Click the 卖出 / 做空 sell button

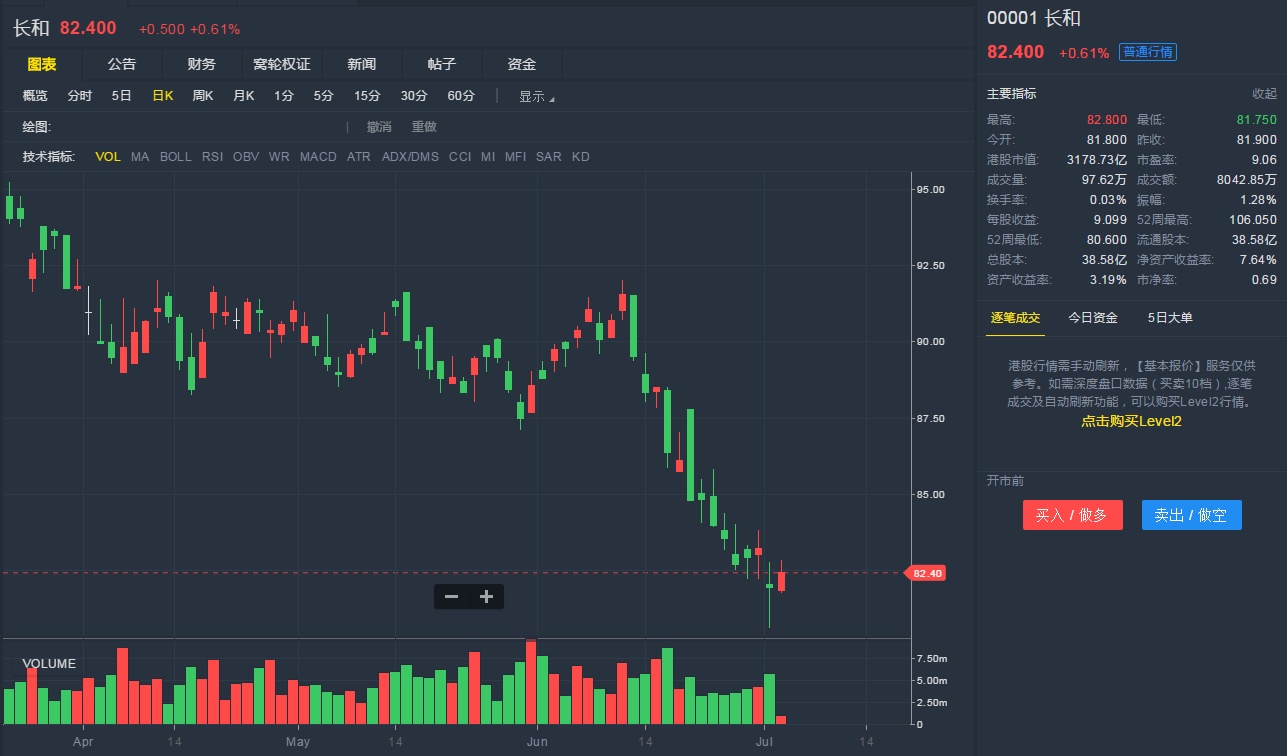(x=1191, y=515)
